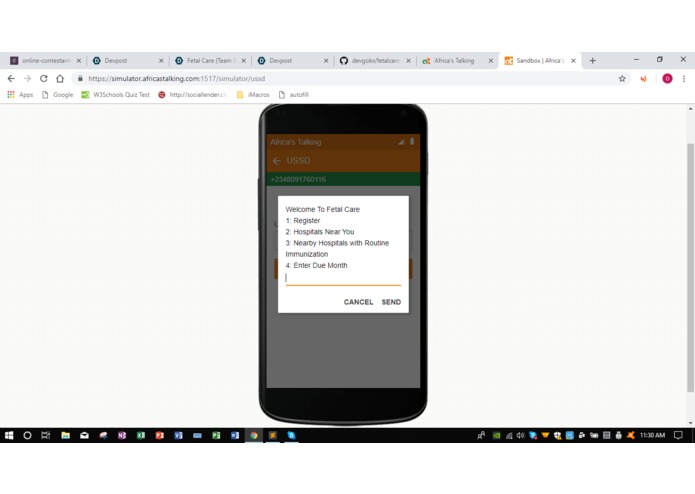The width and height of the screenshot is (695, 494).
Task: Go to the browser home page
Action: coord(60,78)
